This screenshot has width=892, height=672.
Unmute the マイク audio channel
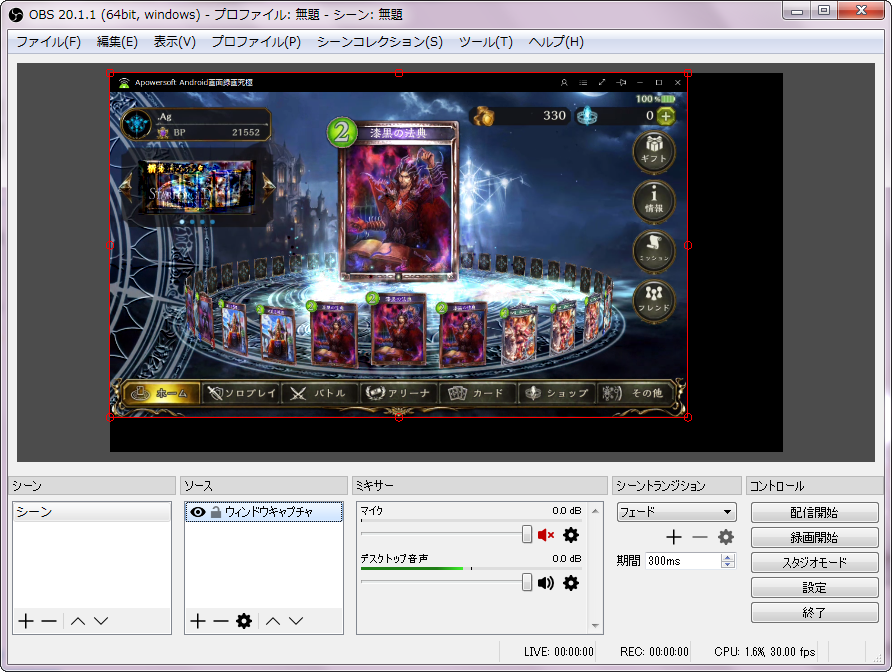click(546, 535)
